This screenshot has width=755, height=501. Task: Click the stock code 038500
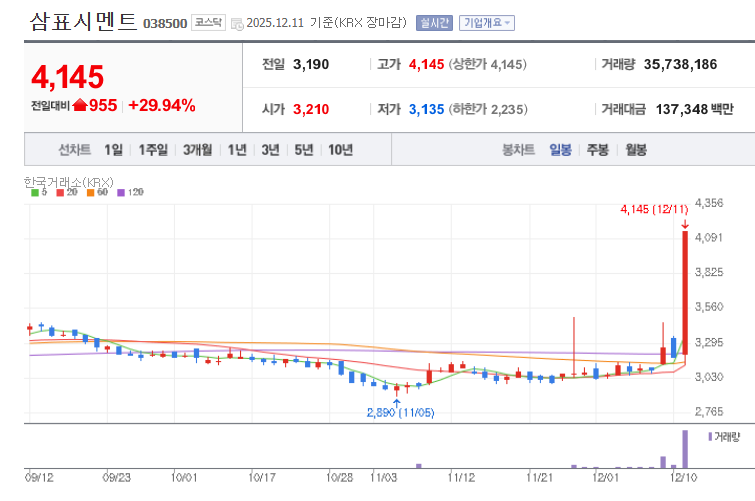coord(165,24)
